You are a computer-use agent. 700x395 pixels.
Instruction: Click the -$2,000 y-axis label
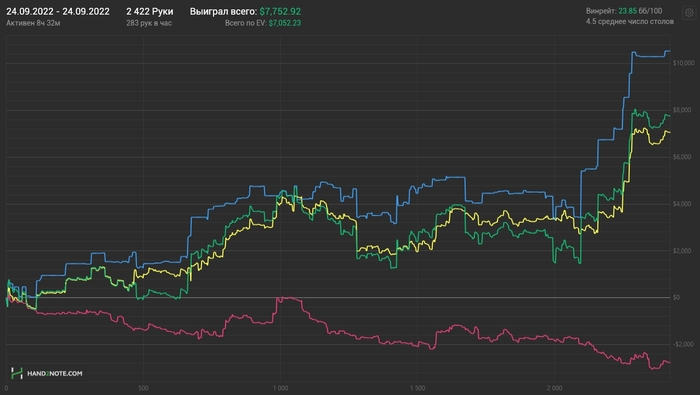[x=683, y=344]
